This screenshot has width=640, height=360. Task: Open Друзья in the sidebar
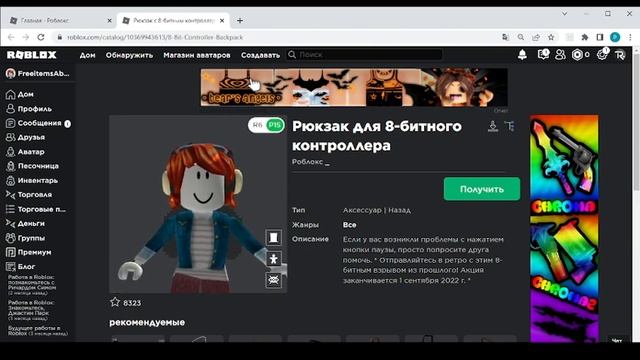point(31,137)
